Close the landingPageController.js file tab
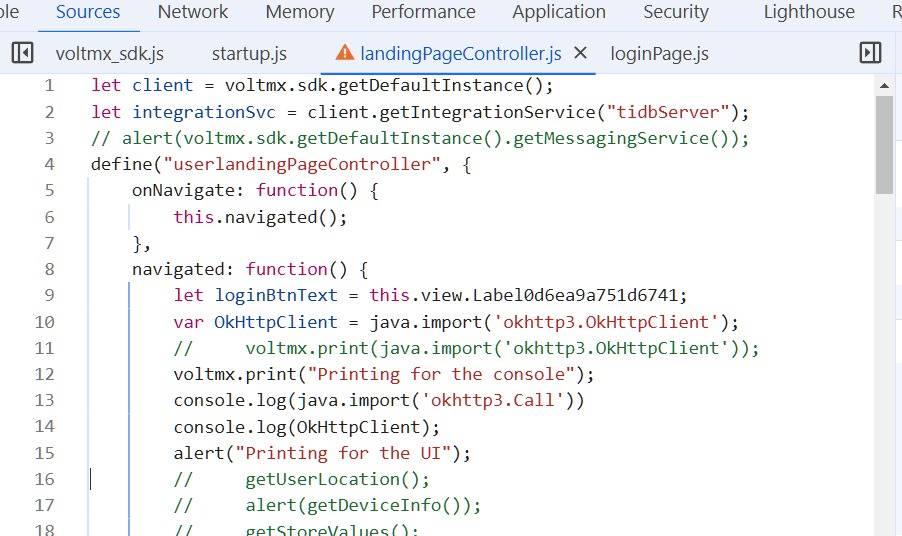Viewport: 902px width, 536px height. click(580, 53)
